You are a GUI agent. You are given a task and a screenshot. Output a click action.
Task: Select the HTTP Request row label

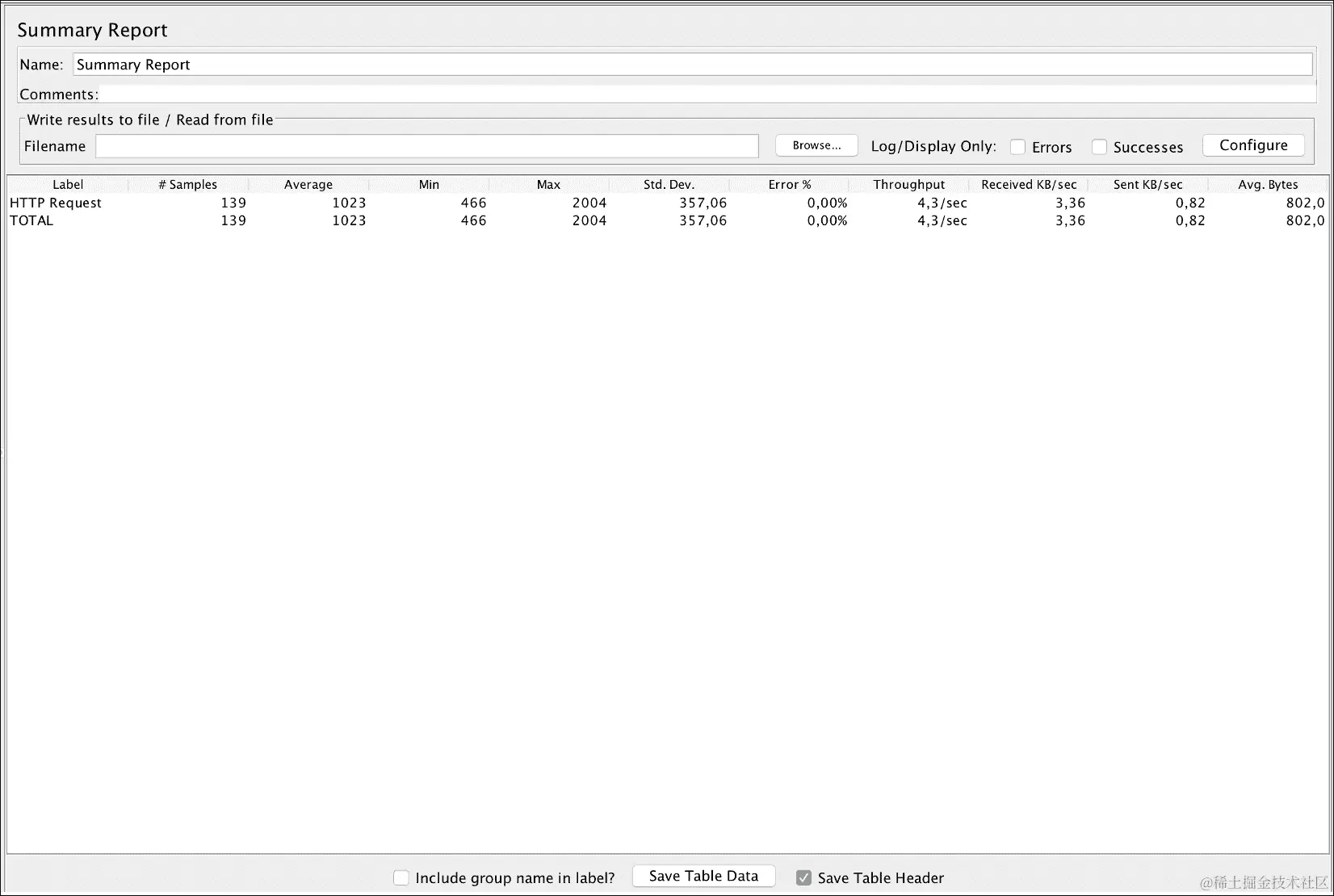click(56, 203)
